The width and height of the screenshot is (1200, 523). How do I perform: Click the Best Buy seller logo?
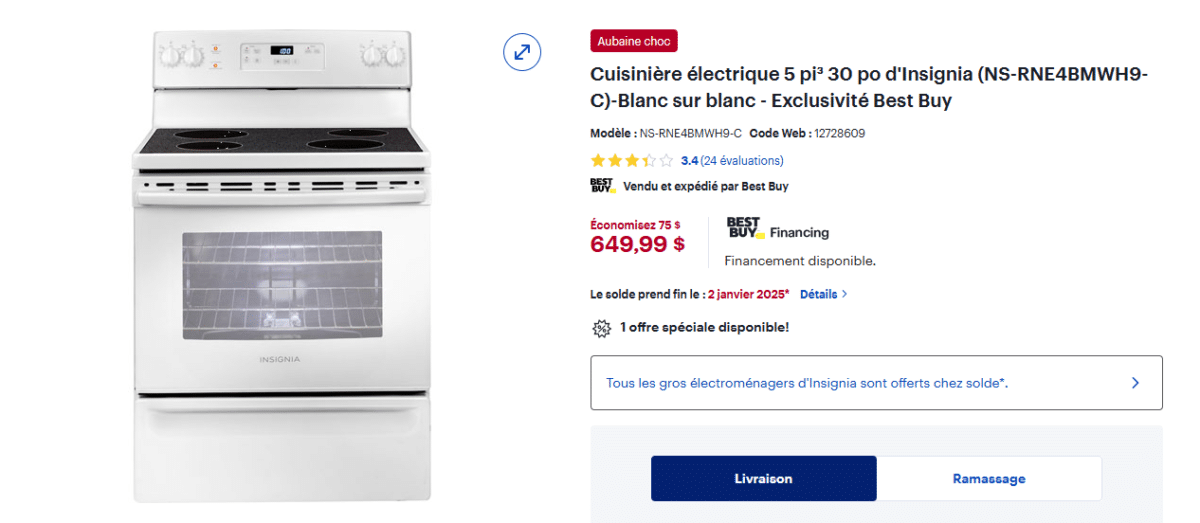click(x=601, y=186)
